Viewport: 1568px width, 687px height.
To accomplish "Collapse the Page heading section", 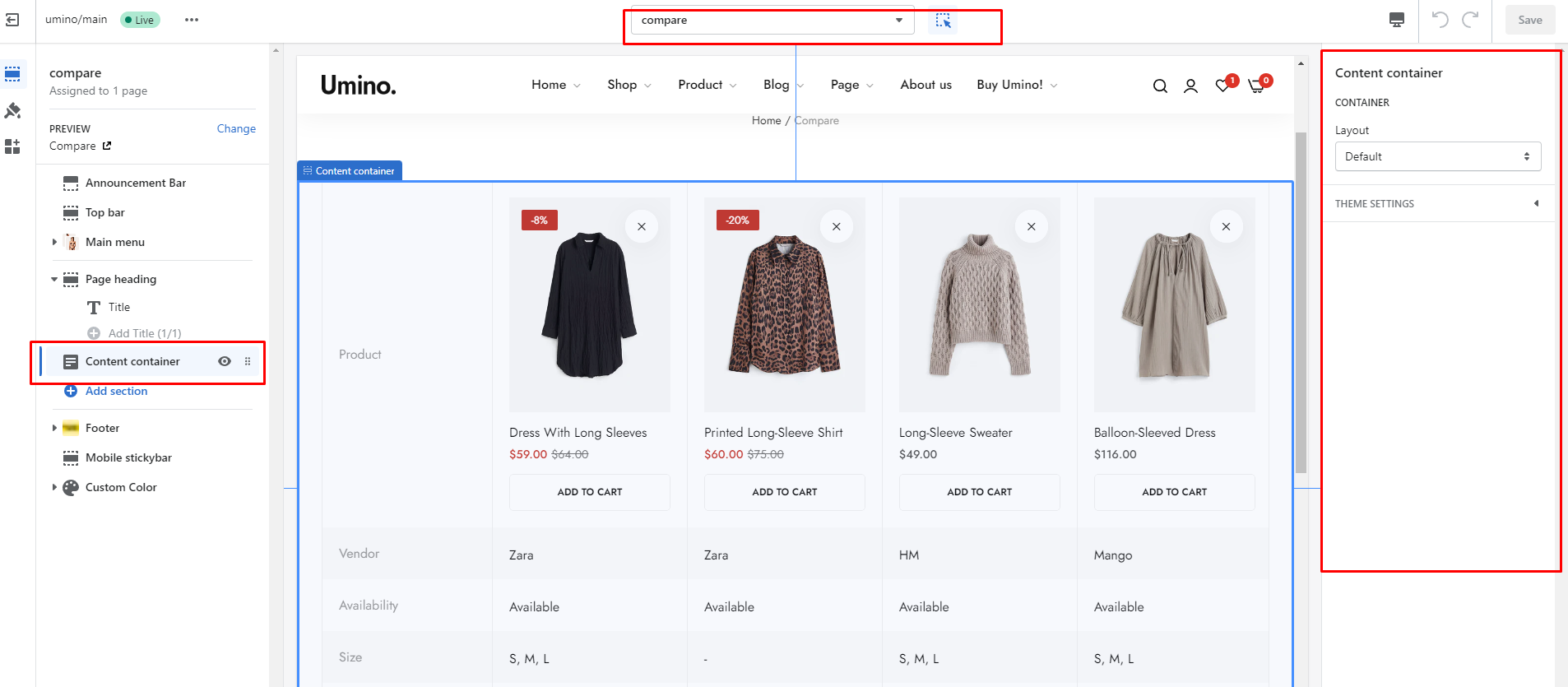I will point(54,279).
